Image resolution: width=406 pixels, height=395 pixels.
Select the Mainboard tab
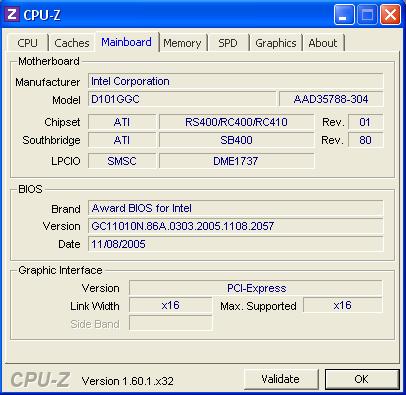pyautogui.click(x=127, y=42)
